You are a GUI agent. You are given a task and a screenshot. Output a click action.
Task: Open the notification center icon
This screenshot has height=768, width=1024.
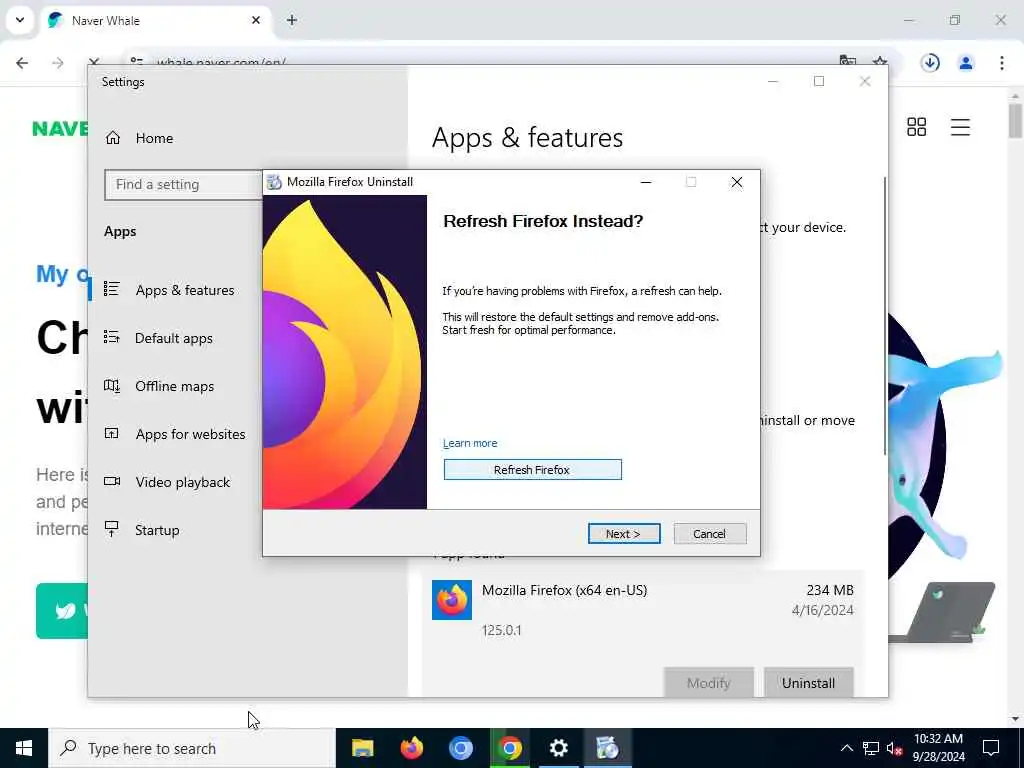[991, 748]
